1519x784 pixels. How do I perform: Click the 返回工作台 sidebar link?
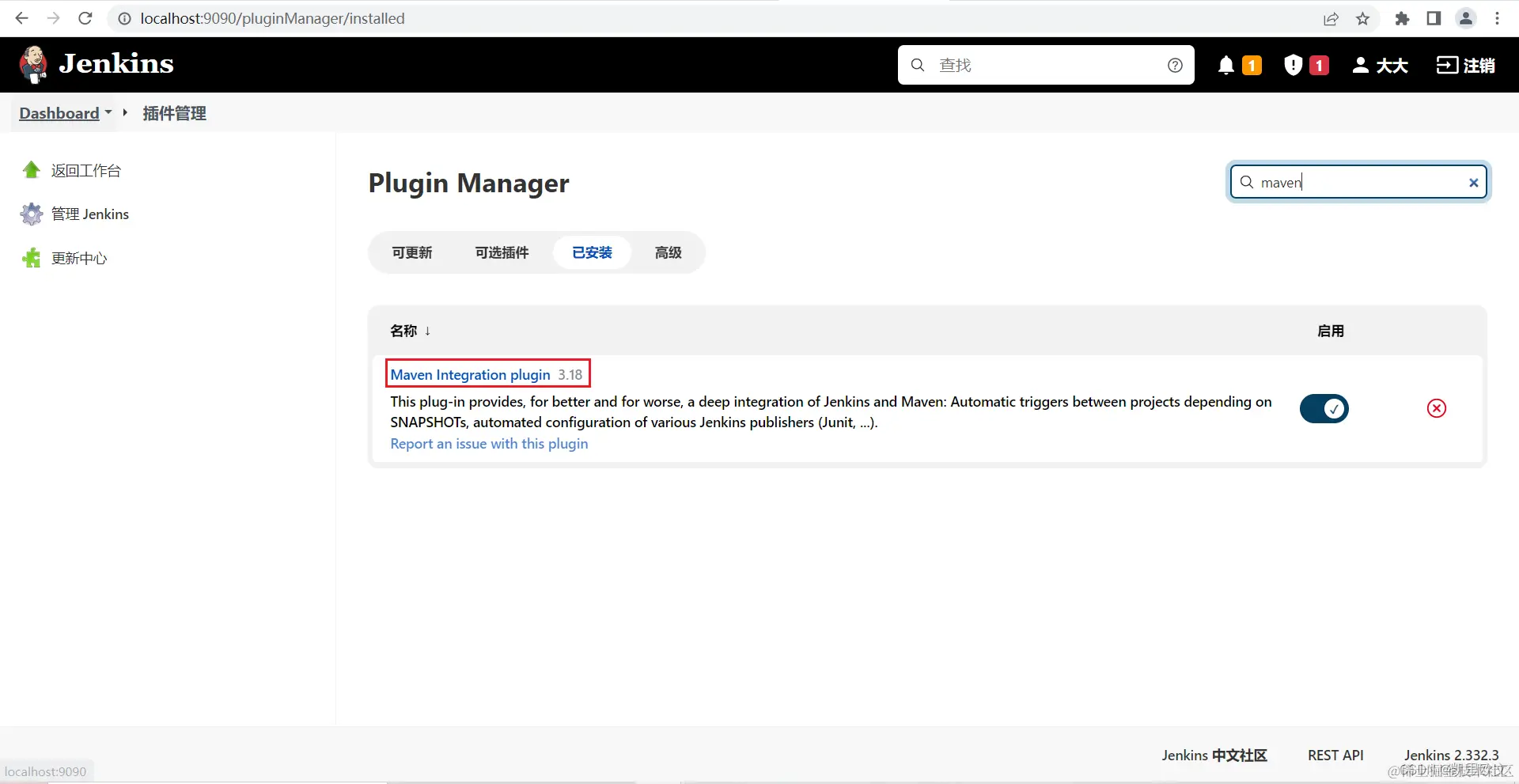86,170
